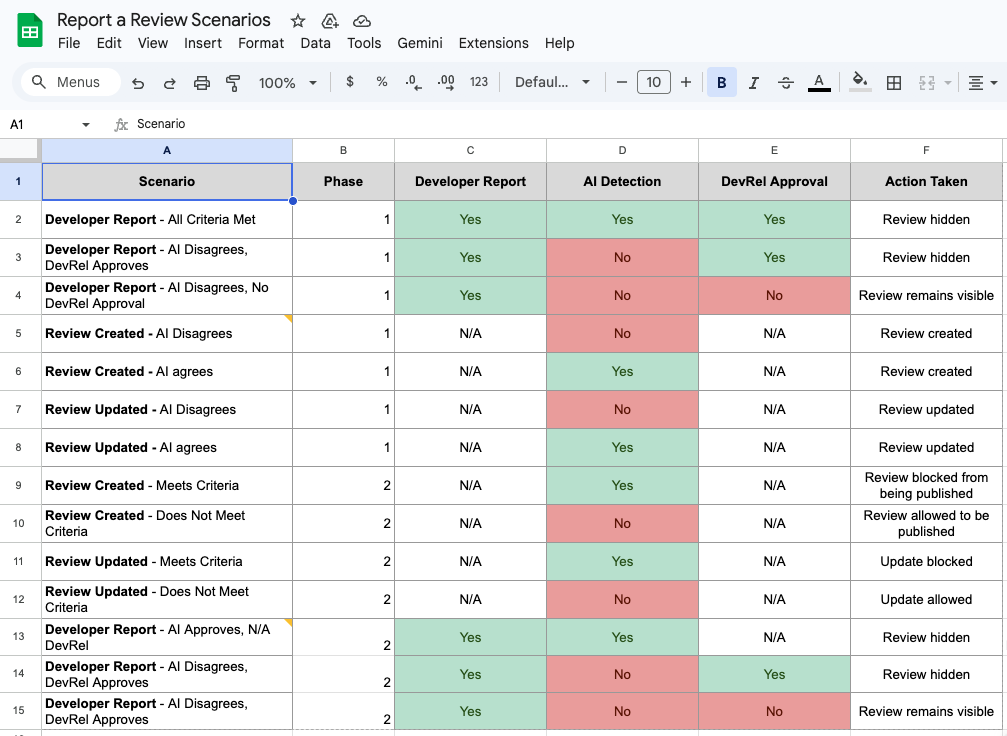Open the Edit menu

click(x=109, y=43)
